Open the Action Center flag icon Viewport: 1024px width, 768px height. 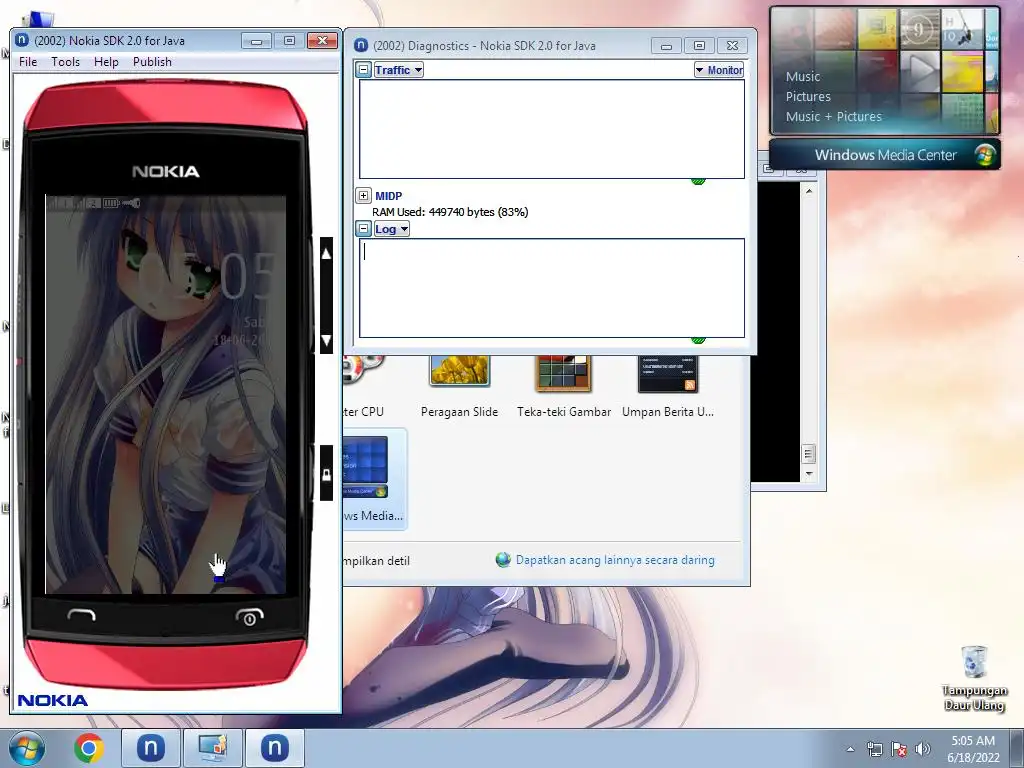899,749
